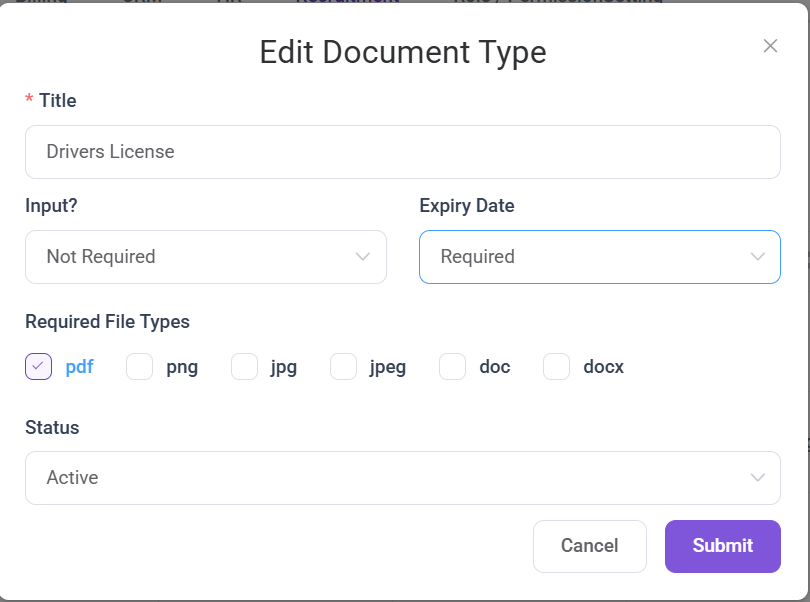Open the dropdown showing 'Active'
The image size is (810, 602).
coord(402,478)
